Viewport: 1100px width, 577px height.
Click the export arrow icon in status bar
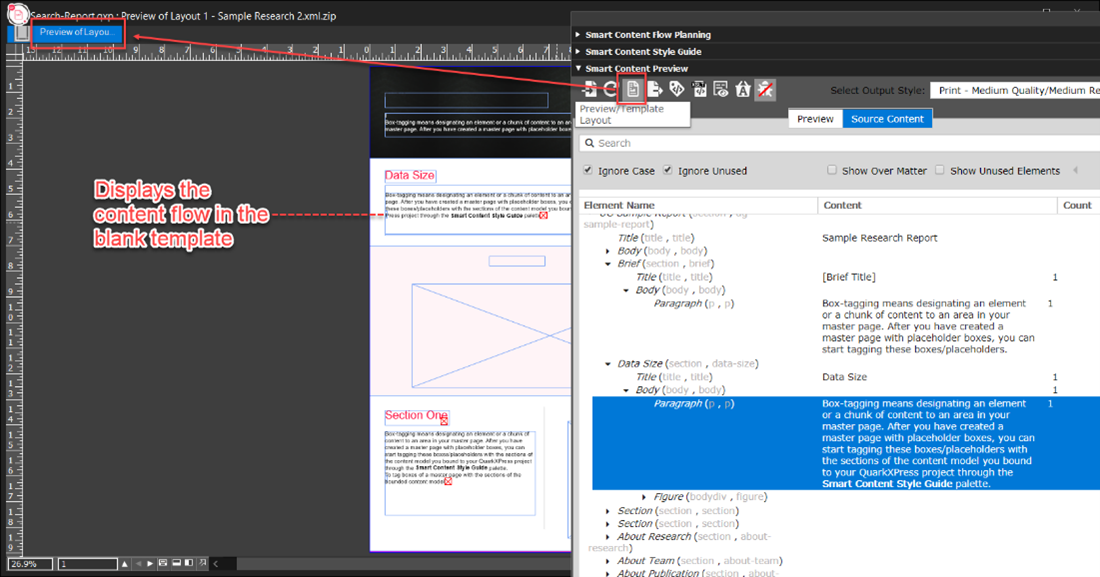[202, 563]
